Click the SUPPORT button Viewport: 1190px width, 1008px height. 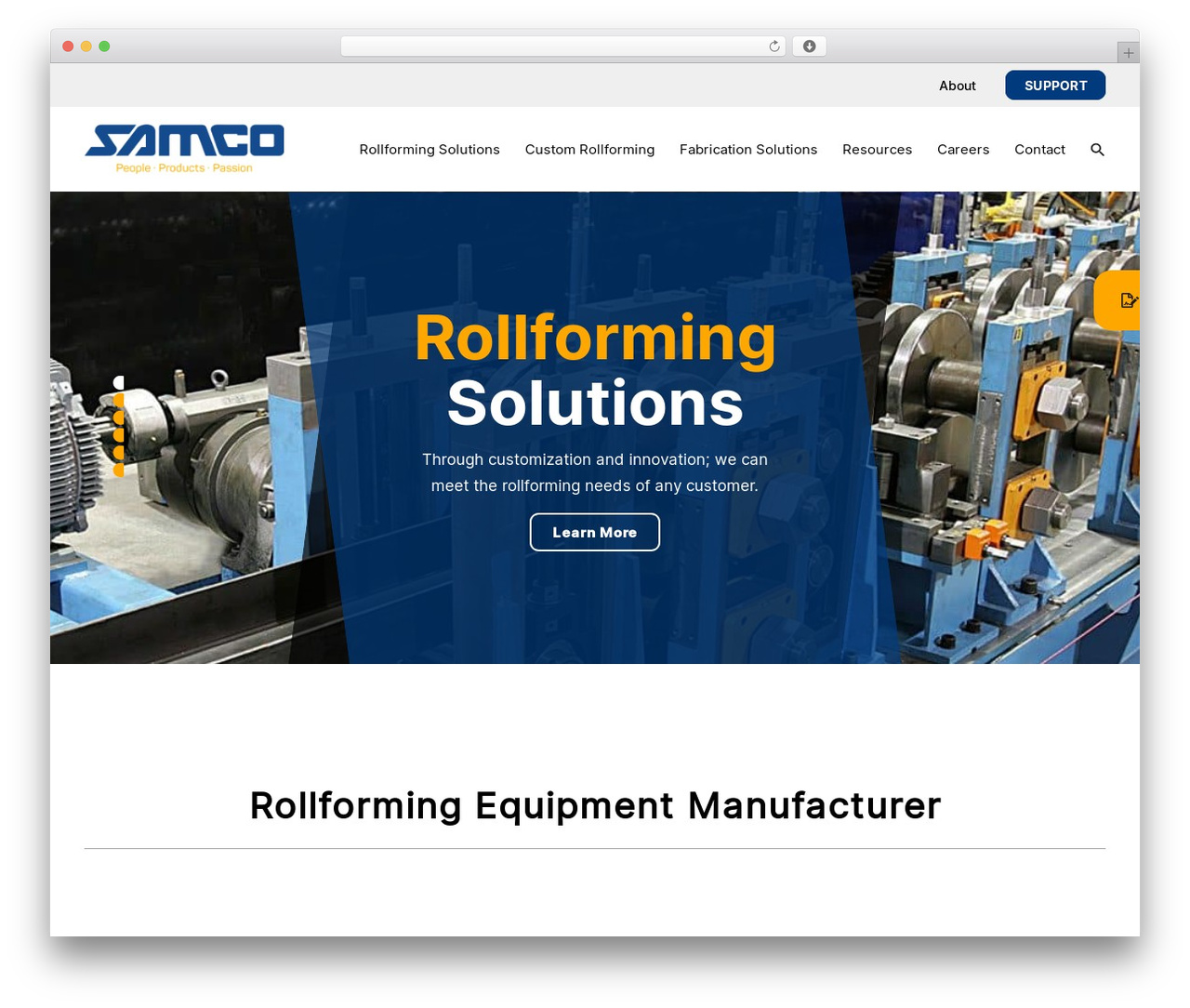pyautogui.click(x=1055, y=86)
